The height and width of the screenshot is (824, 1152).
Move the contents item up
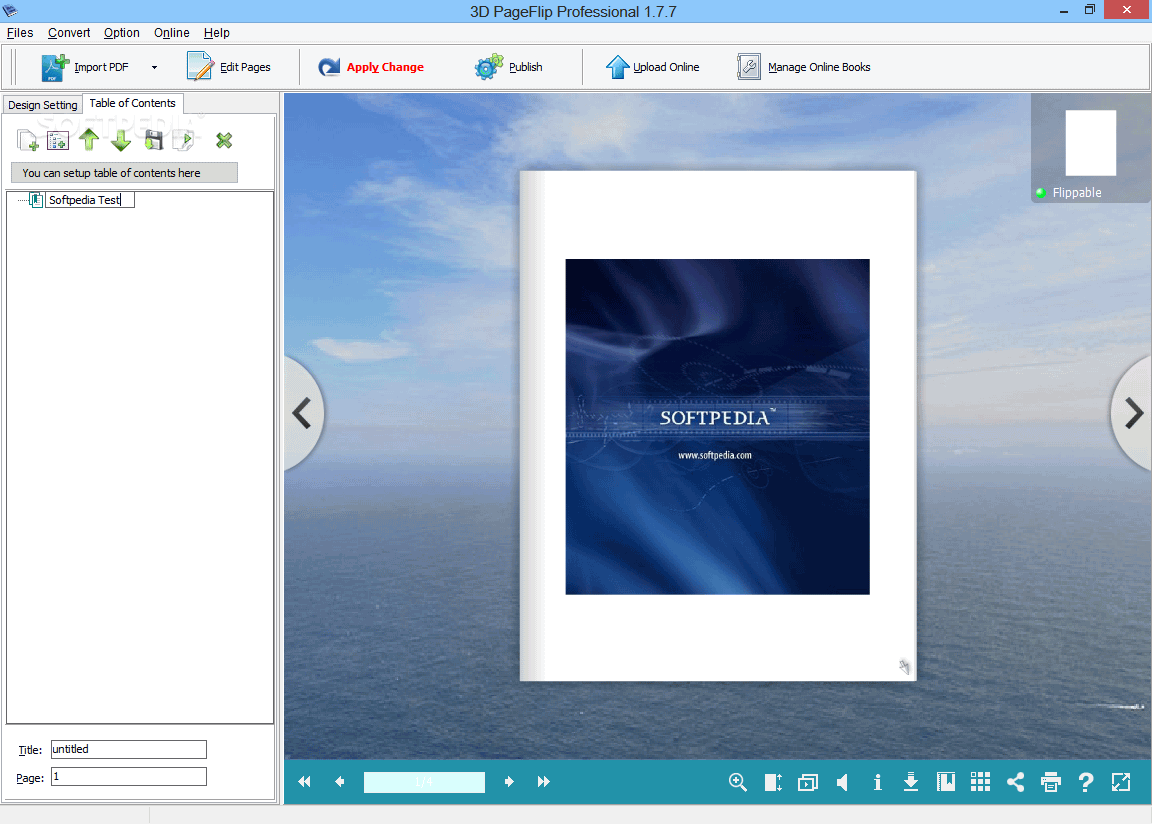tap(89, 140)
